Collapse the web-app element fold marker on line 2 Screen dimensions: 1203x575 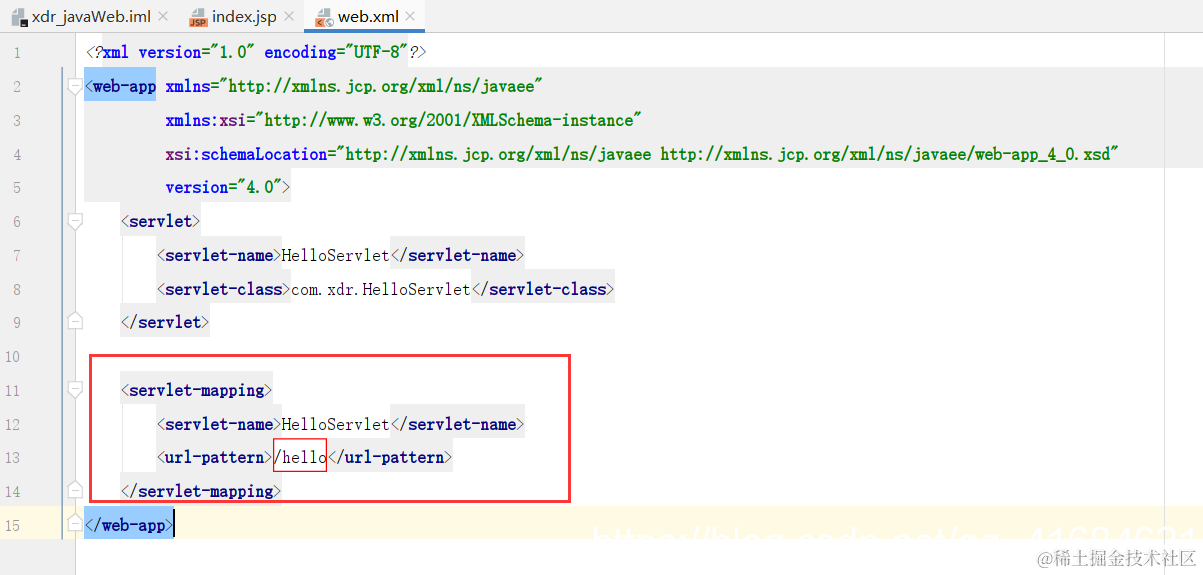[74, 87]
